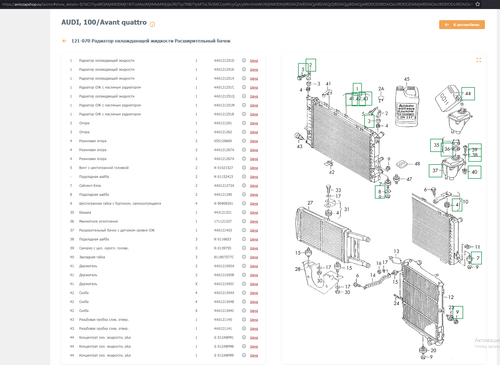Click the browser address bar URL
This screenshot has width=500, height=365.
coord(236,4)
